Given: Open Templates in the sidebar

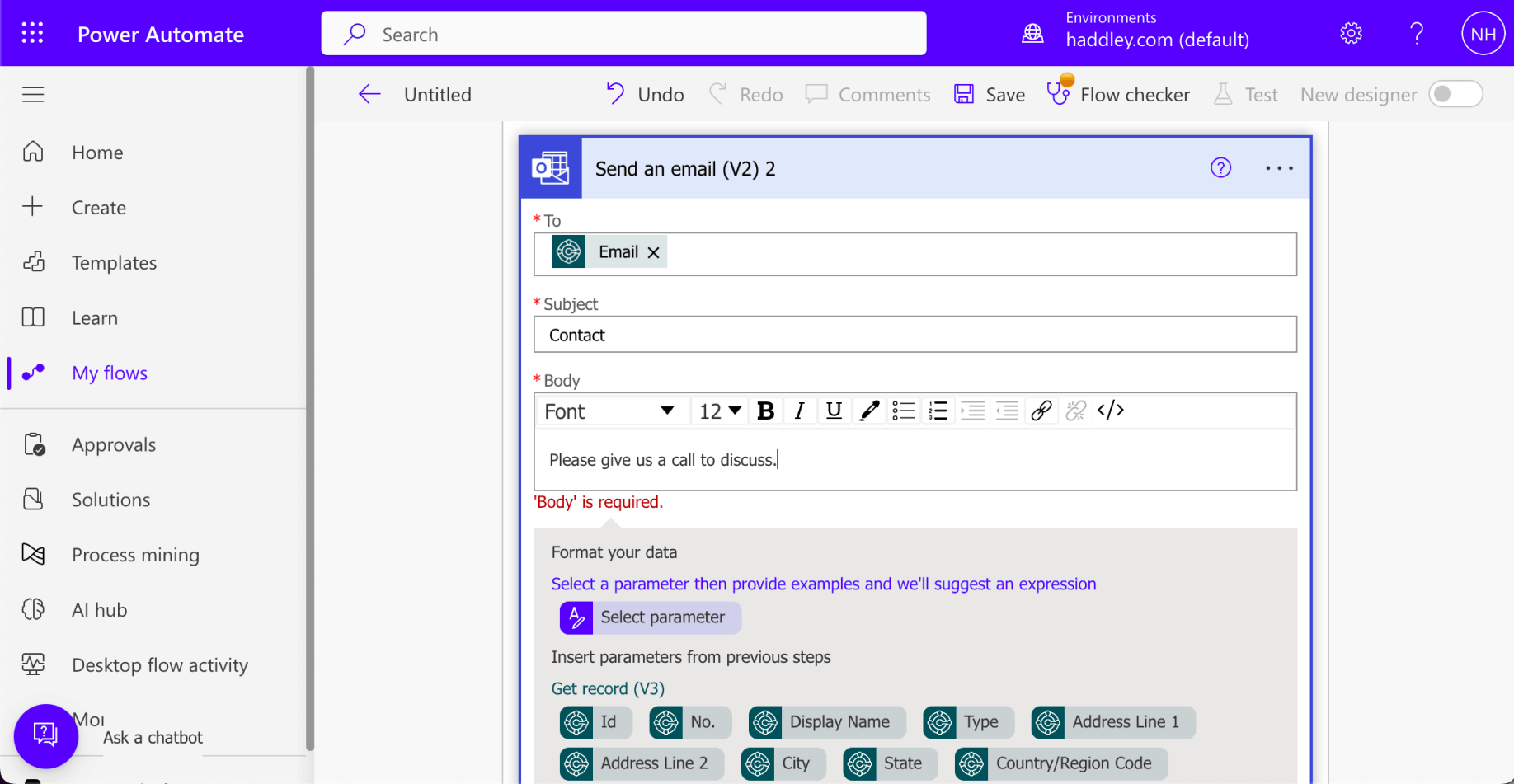Looking at the screenshot, I should tap(114, 263).
